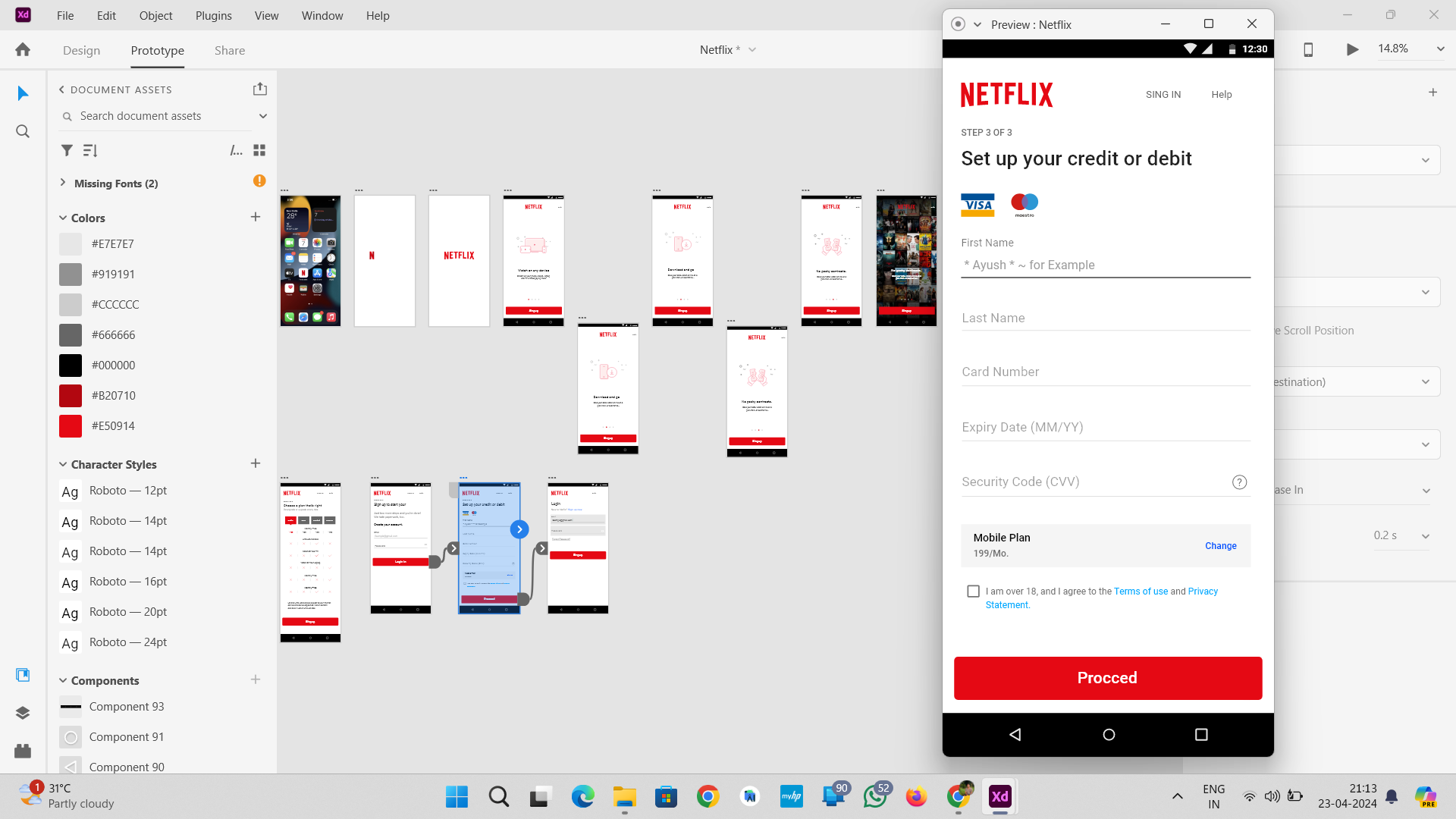Open the Netflix document title dropdown
The width and height of the screenshot is (1456, 819).
click(752, 50)
